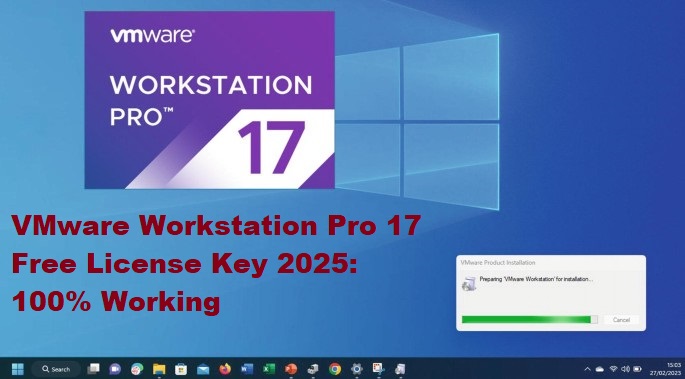Click the OneDrive cloud tray icon

[x=600, y=369]
